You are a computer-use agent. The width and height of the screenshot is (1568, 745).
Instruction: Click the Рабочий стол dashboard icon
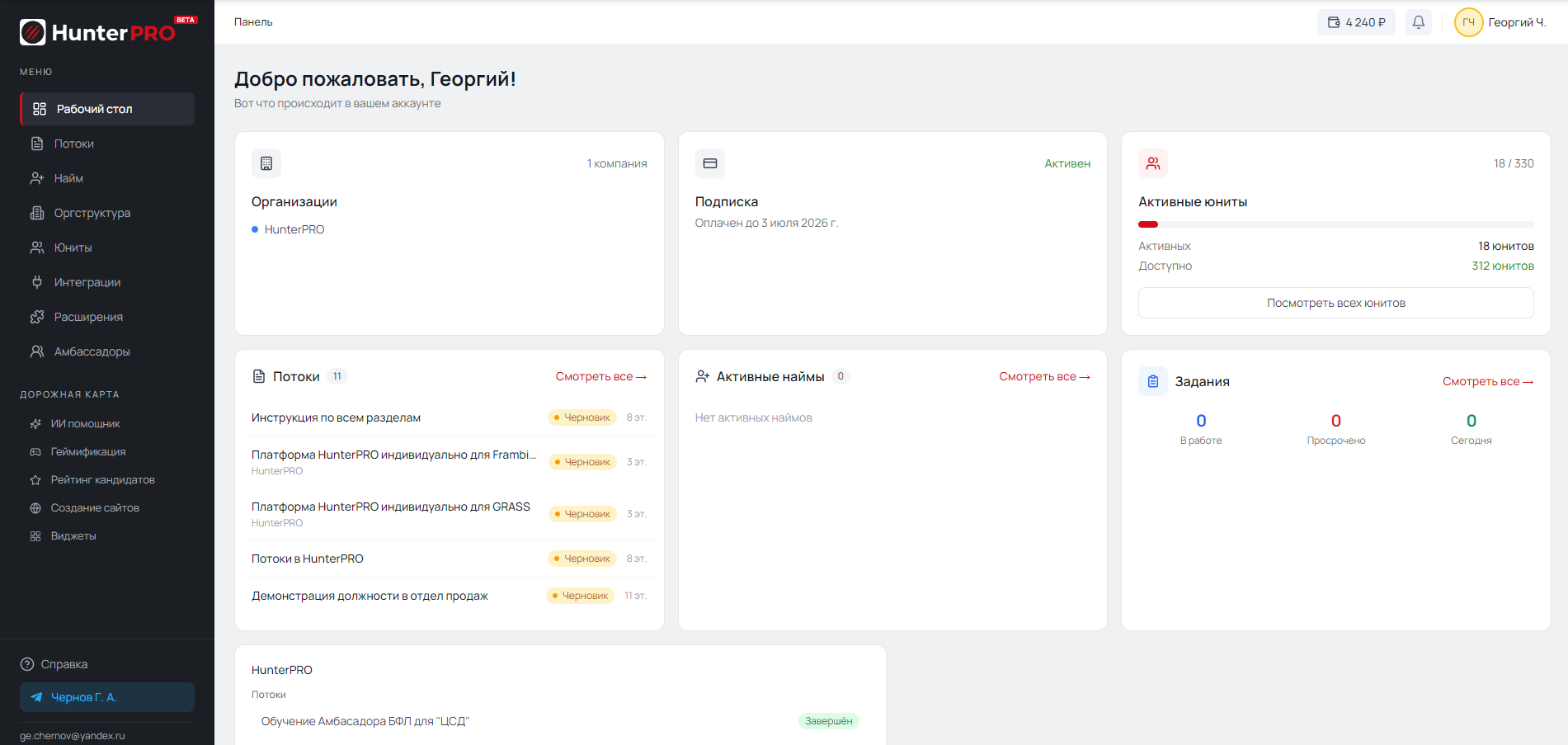(40, 109)
